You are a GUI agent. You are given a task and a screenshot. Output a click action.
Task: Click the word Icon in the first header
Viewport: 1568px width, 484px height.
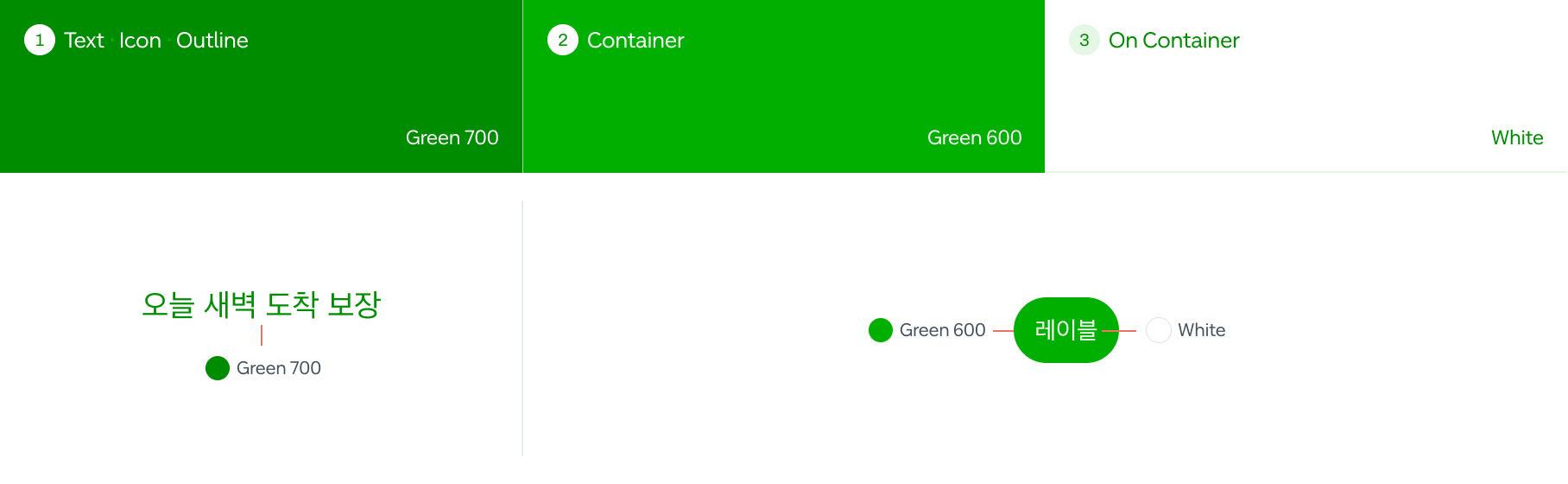click(x=140, y=41)
